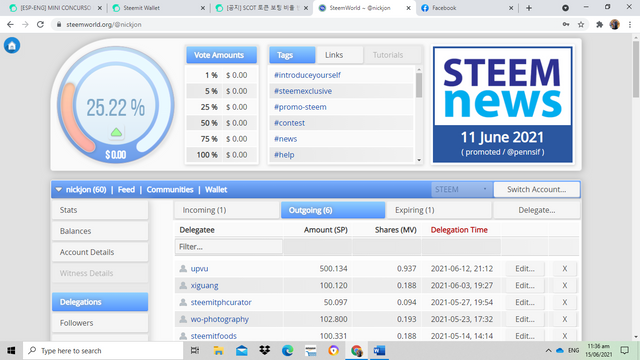Remove the xiguang delegation with X
This screenshot has width=640, height=360.
[564, 285]
